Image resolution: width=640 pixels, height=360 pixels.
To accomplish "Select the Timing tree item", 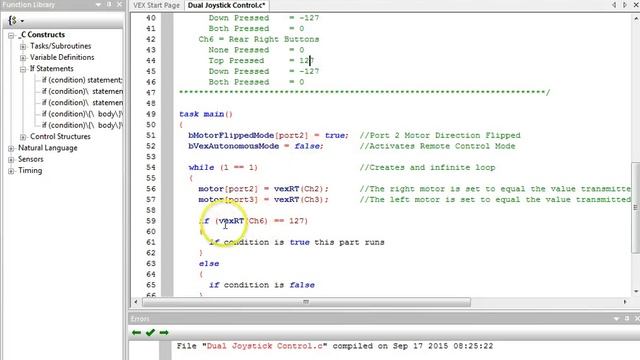I will click(x=30, y=171).
